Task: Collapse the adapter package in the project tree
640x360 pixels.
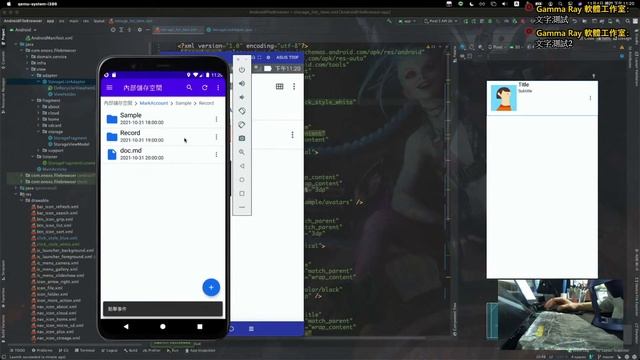Action: pyautogui.click(x=33, y=76)
